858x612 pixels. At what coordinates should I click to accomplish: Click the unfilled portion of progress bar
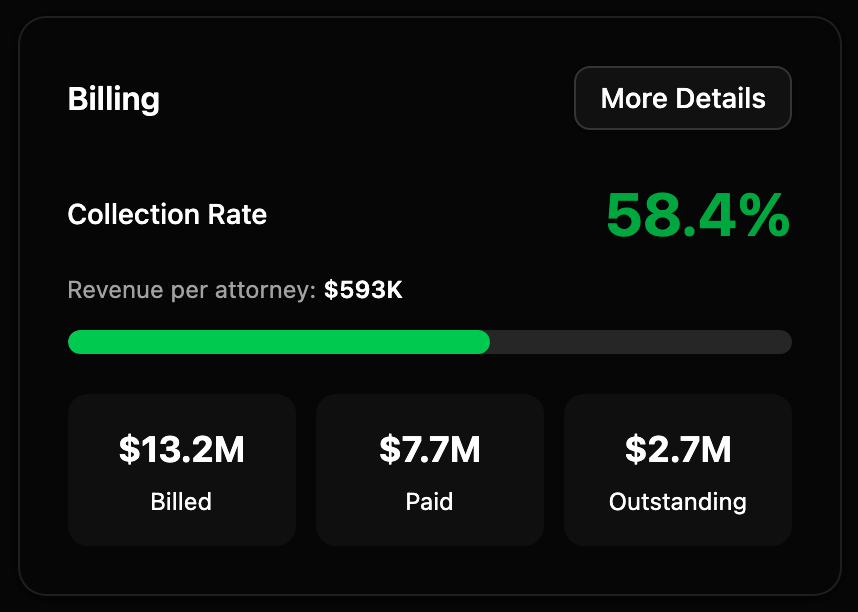click(640, 342)
